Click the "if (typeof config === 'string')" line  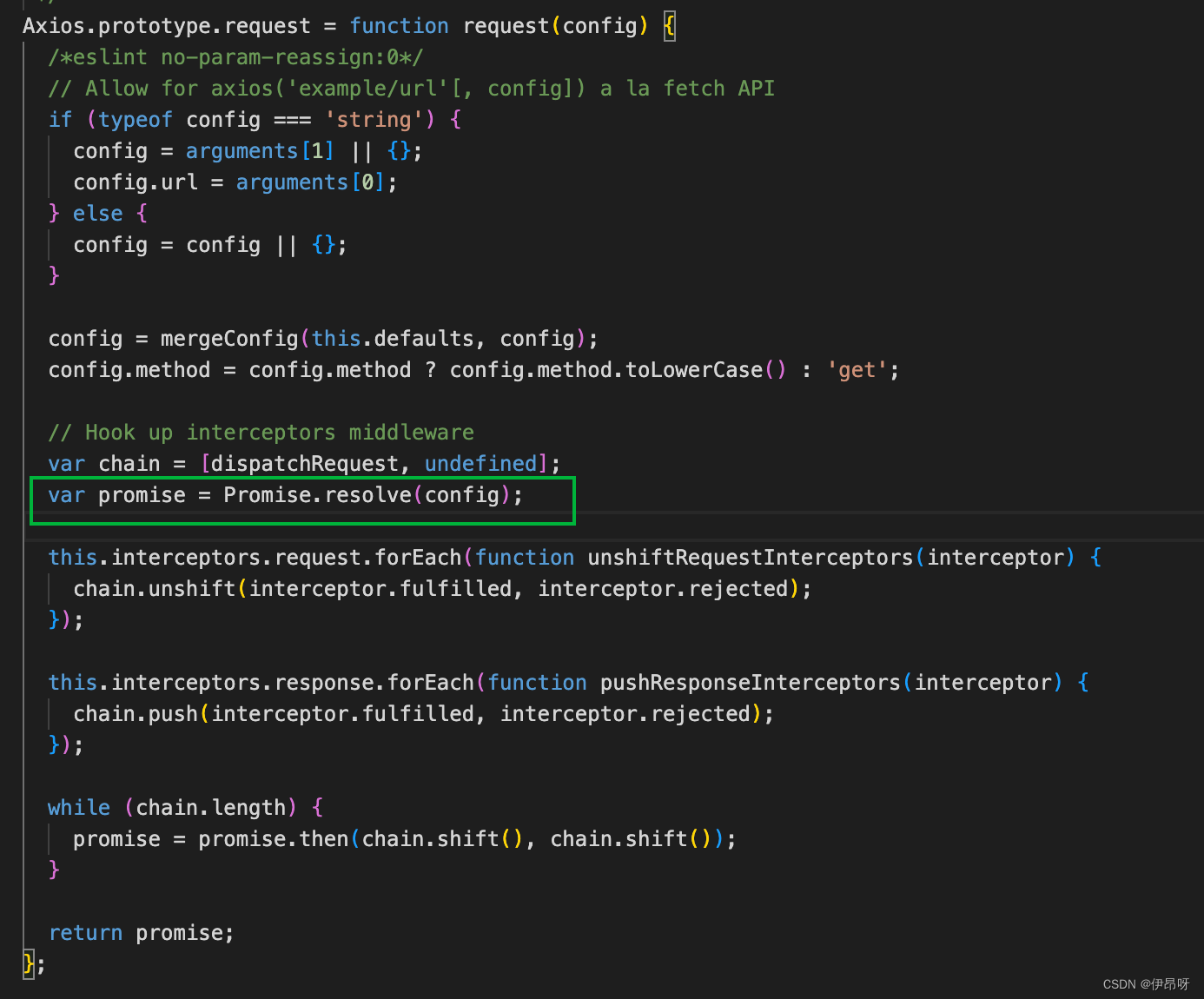point(255,120)
